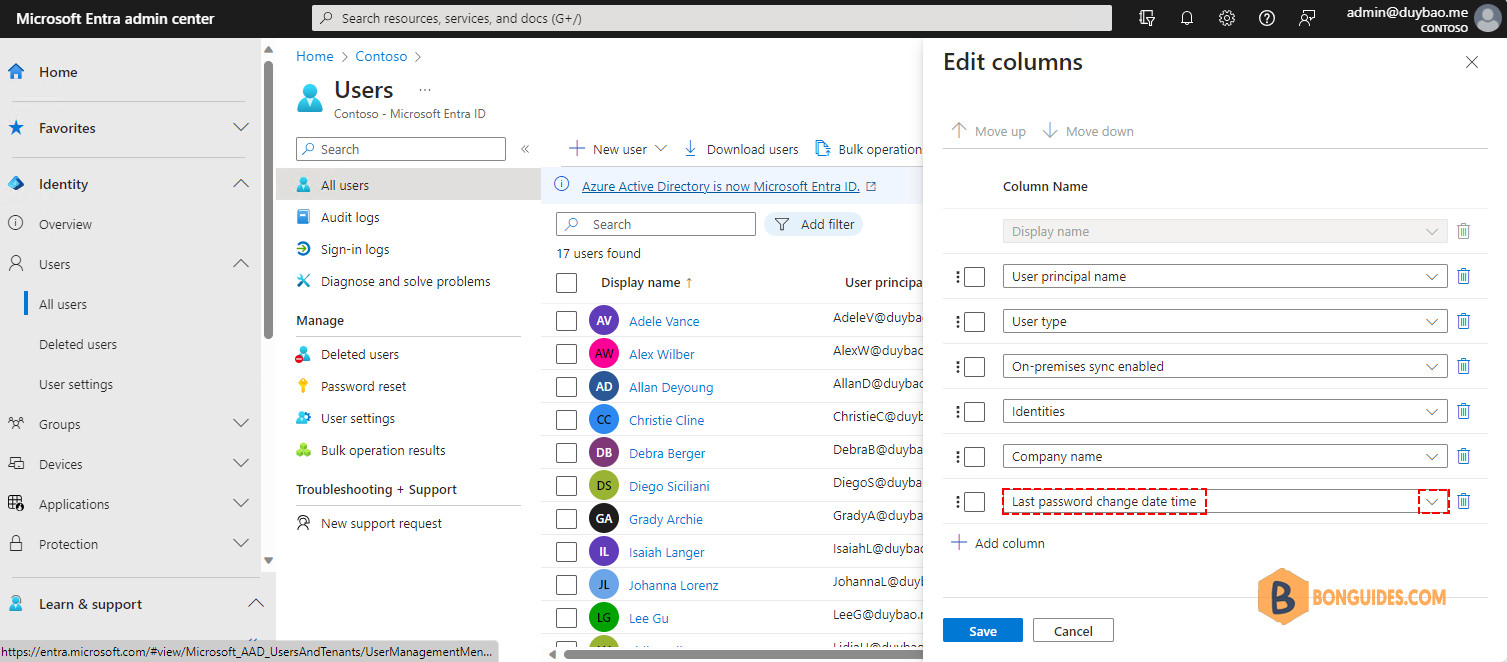
Task: Delete the User type column
Action: 1463,321
